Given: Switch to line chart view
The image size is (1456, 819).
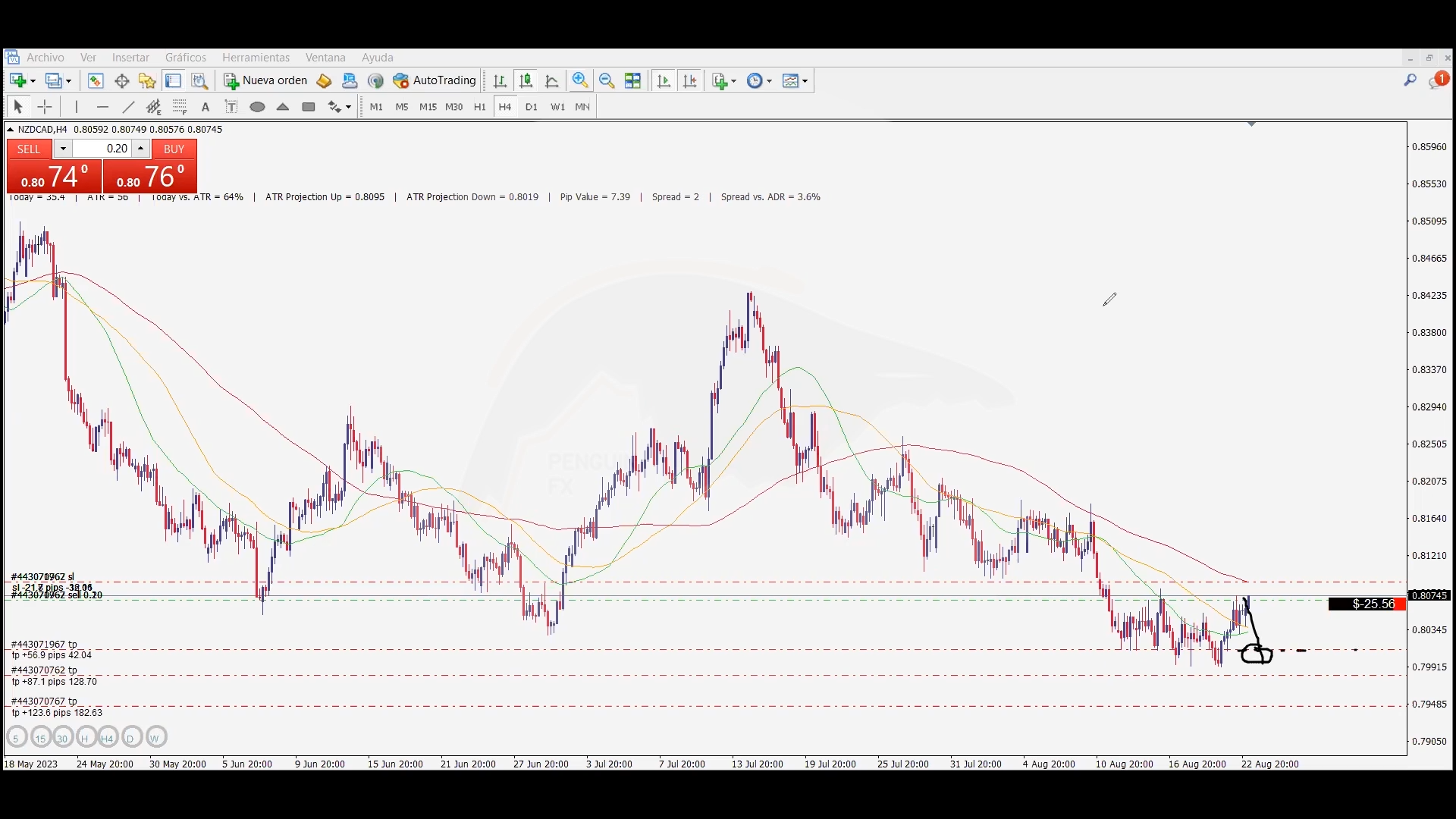Looking at the screenshot, I should click(551, 80).
